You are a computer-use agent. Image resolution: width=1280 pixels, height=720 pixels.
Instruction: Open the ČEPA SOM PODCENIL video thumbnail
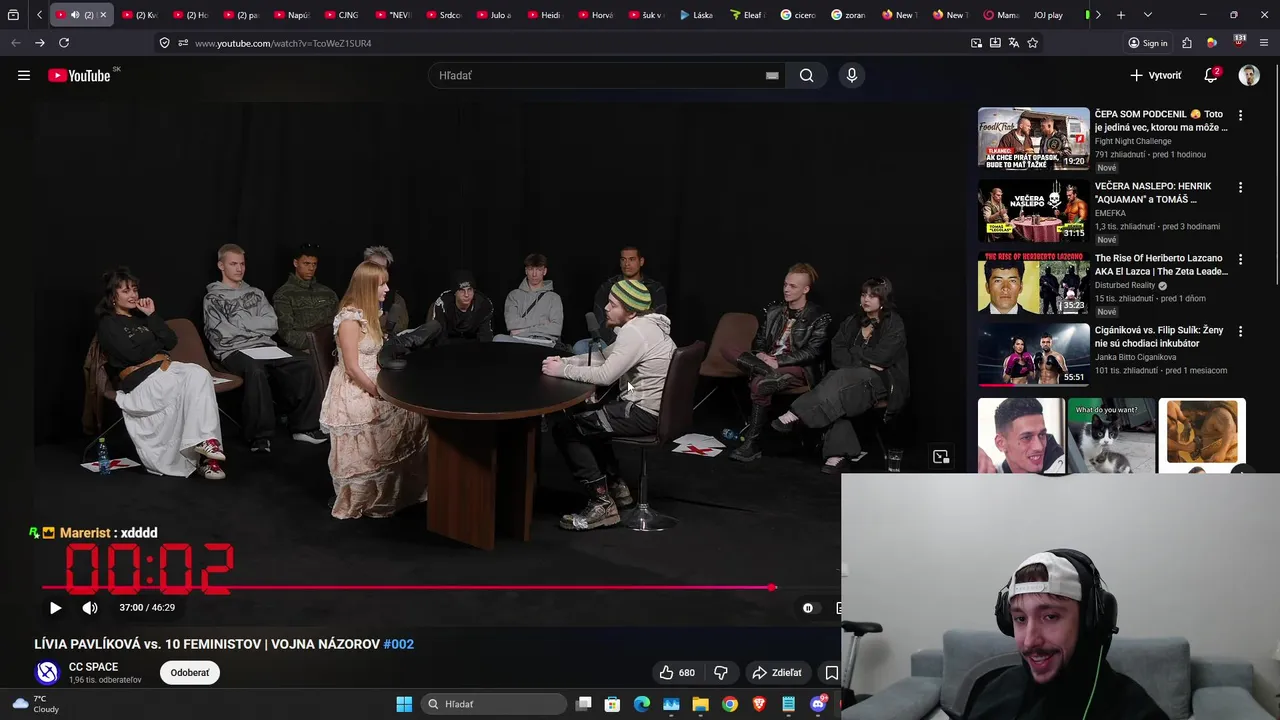[x=1033, y=138]
